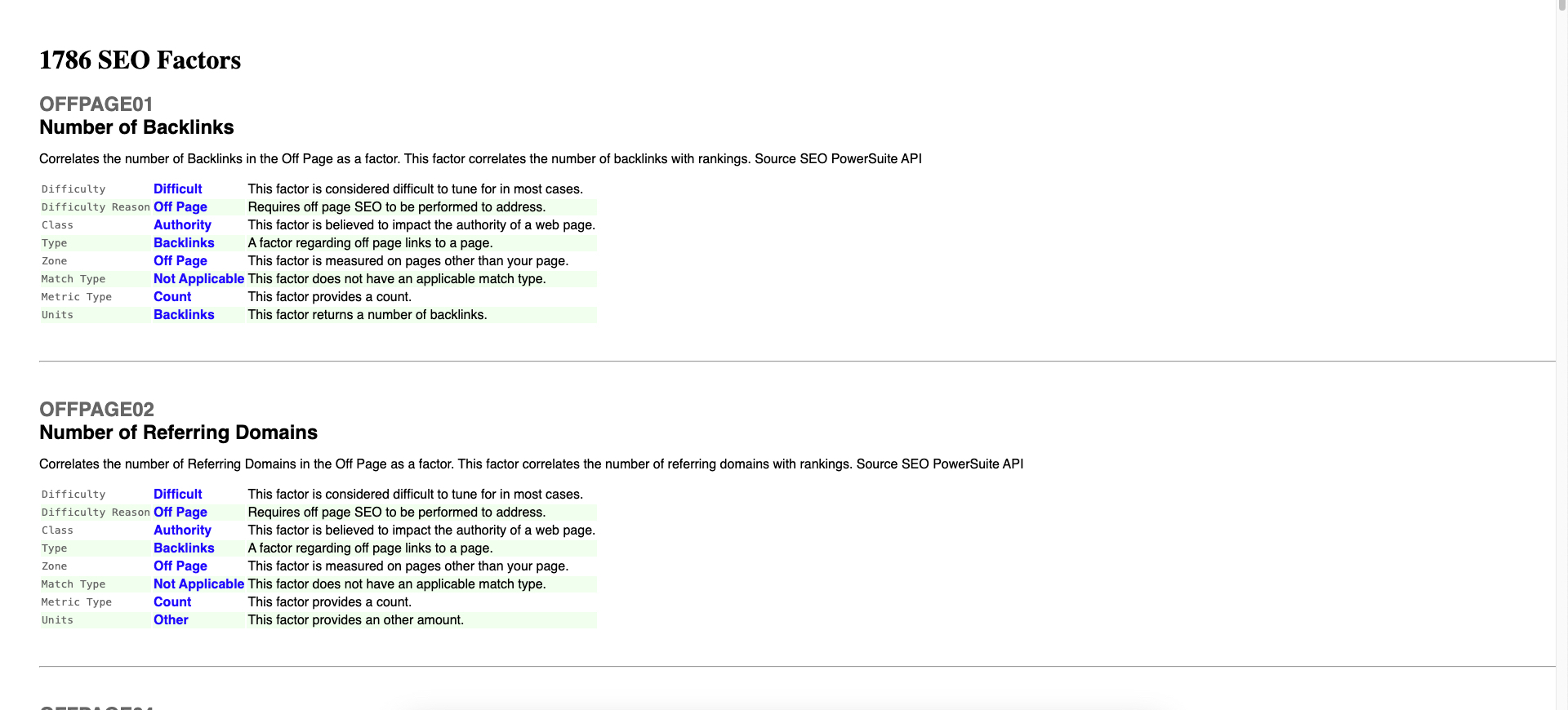This screenshot has width=1568, height=710.
Task: Open the Units Backlinks link in OFFPAGE01
Action: (184, 315)
